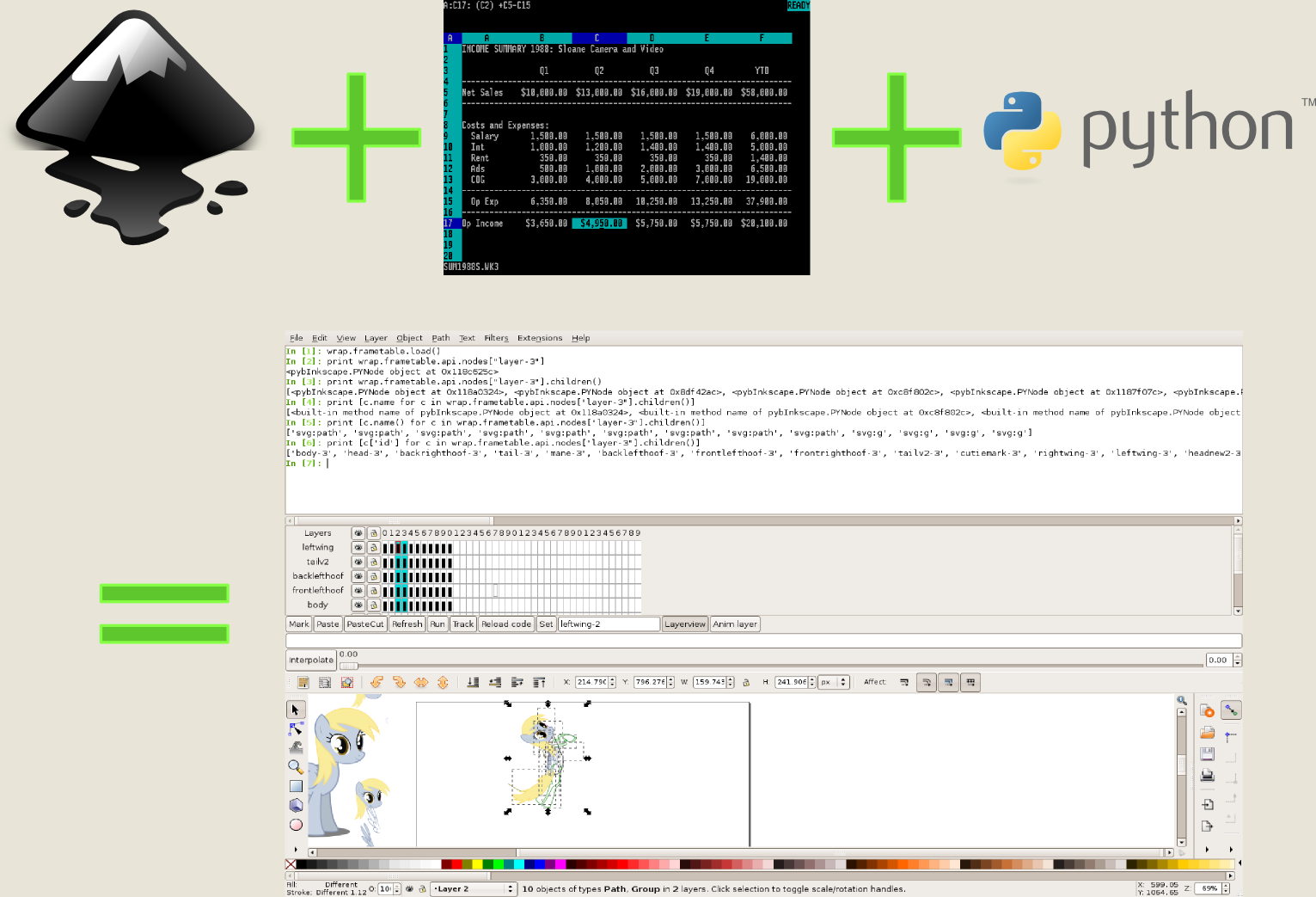This screenshot has width=1316, height=897.
Task: Click the new document icon
Action: pyautogui.click(x=1208, y=710)
